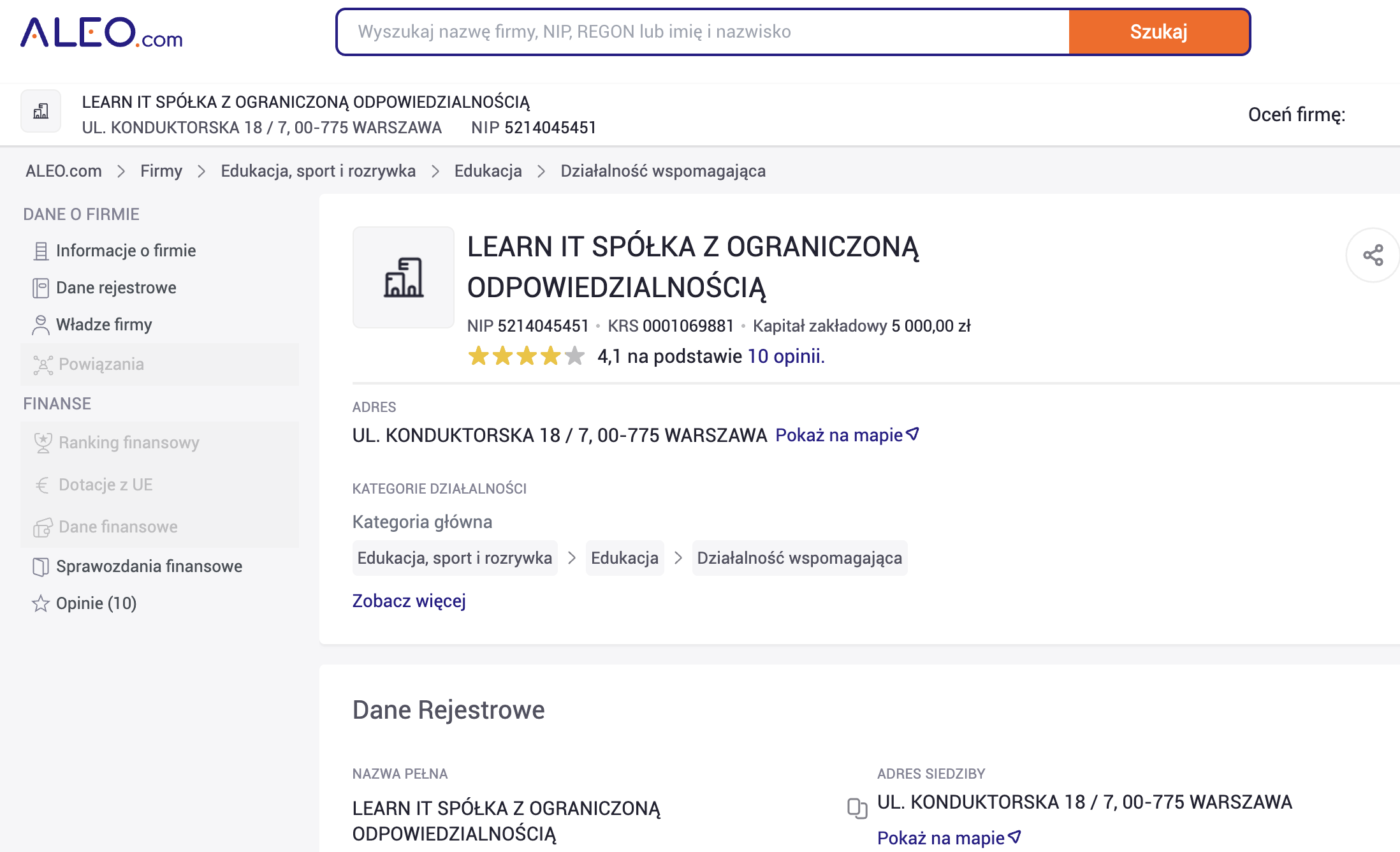Image resolution: width=1400 pixels, height=852 pixels.
Task: Select 'Informacje o firmie' sidebar item
Action: pos(126,251)
